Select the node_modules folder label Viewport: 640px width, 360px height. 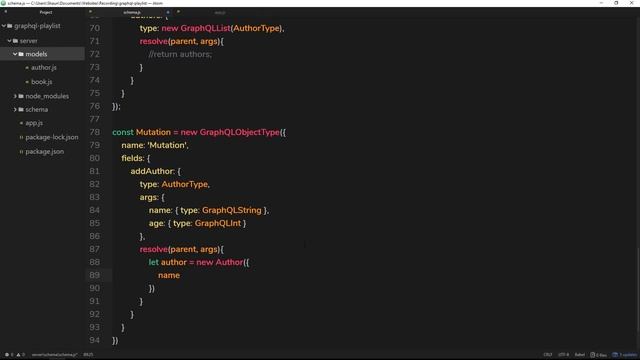[47, 96]
